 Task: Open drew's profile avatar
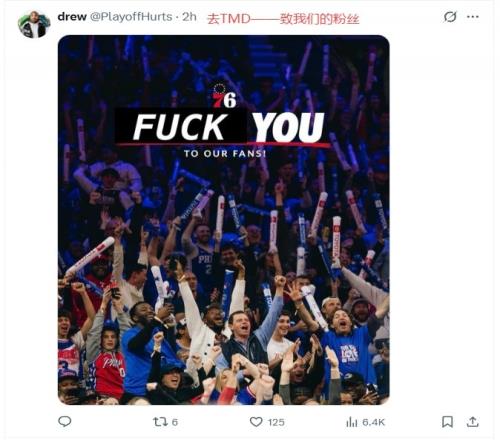pos(34,24)
